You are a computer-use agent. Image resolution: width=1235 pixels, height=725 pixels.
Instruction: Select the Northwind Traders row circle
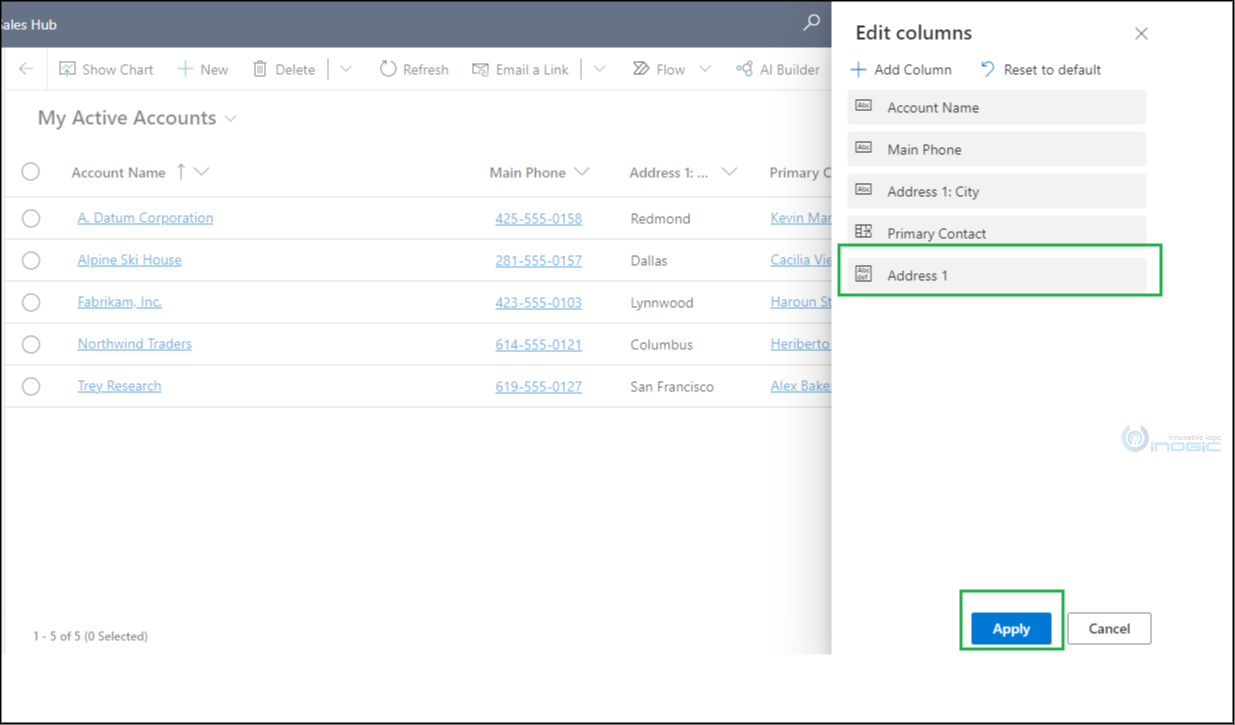click(31, 344)
